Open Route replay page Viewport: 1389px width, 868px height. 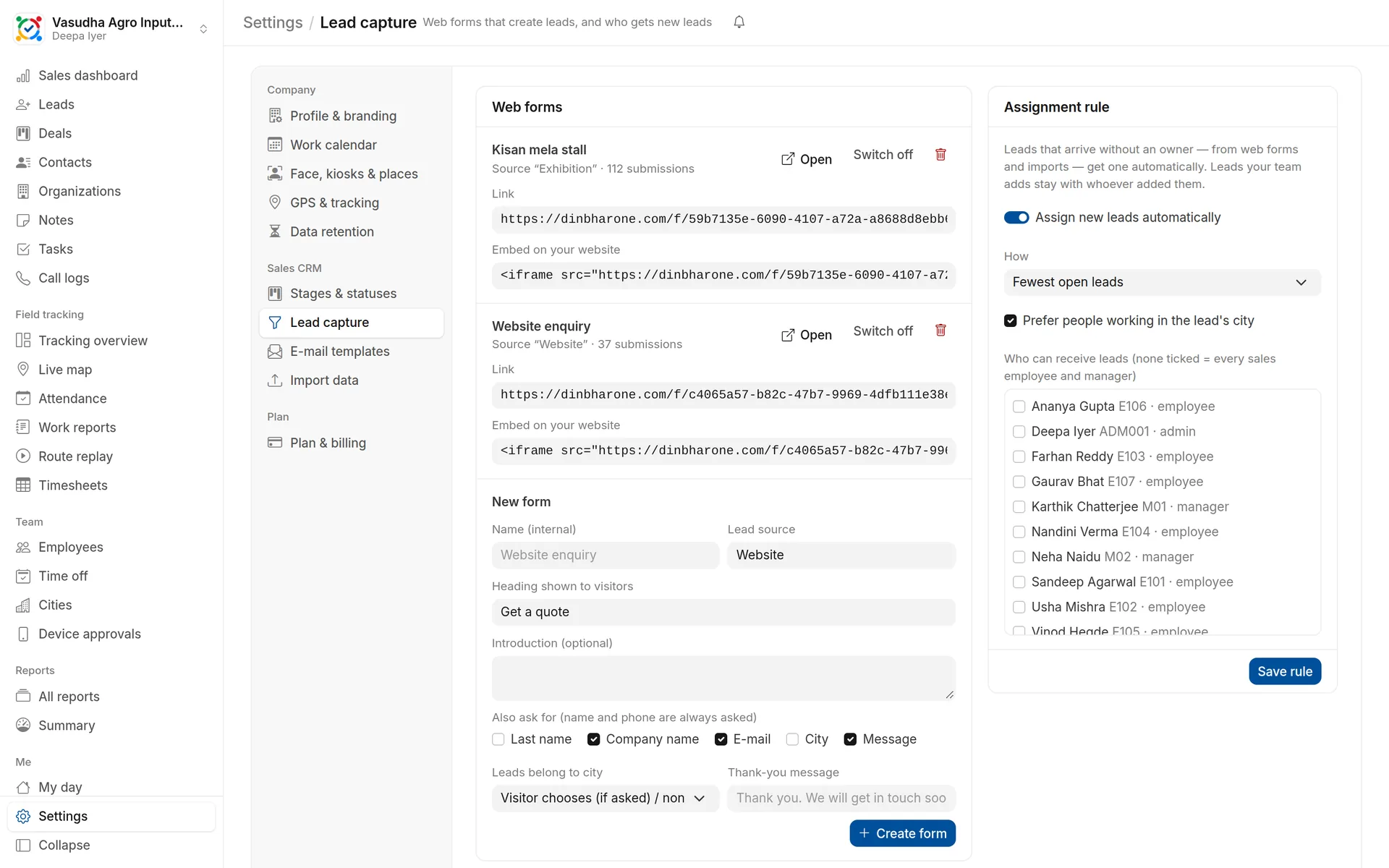[111, 456]
